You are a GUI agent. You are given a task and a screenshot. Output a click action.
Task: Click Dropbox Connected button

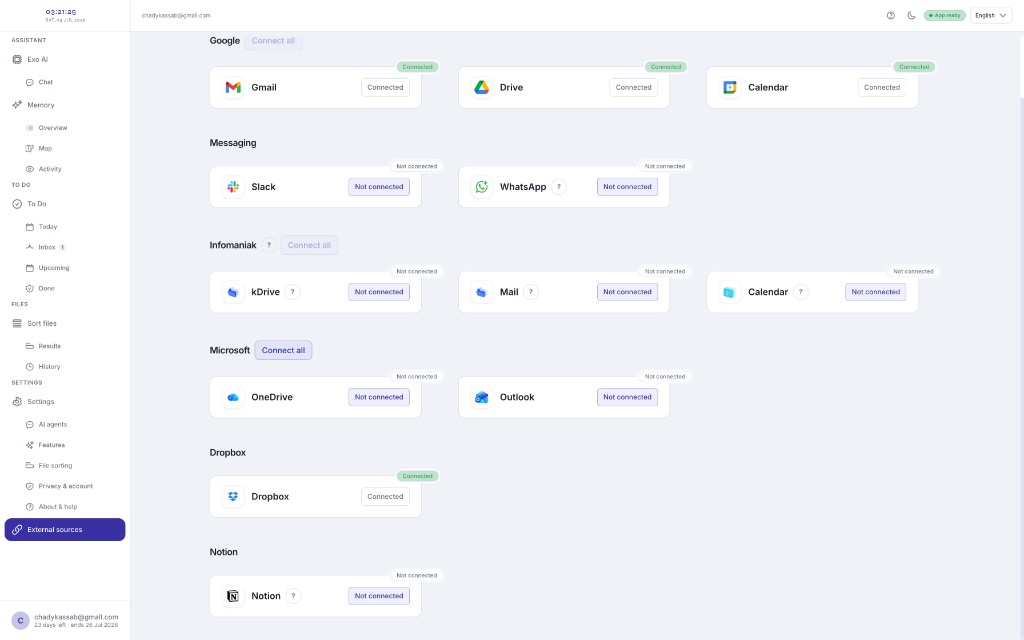(385, 496)
